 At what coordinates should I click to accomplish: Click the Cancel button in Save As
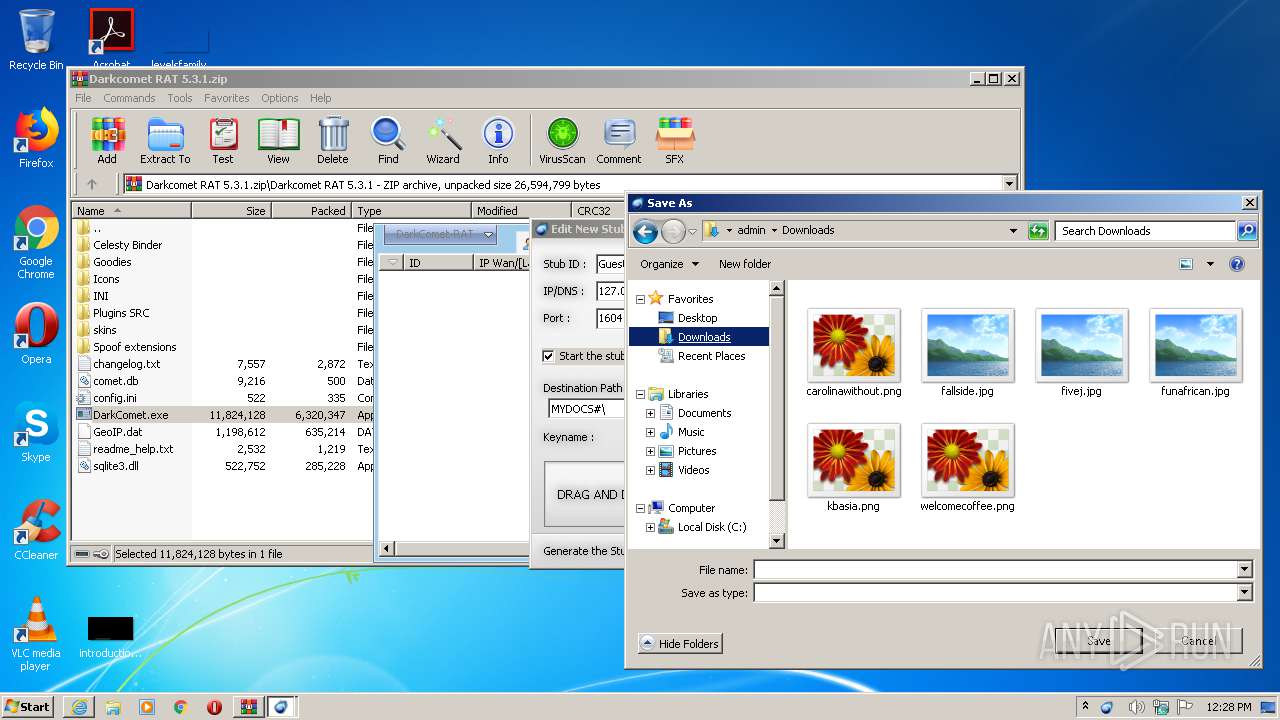click(1198, 641)
